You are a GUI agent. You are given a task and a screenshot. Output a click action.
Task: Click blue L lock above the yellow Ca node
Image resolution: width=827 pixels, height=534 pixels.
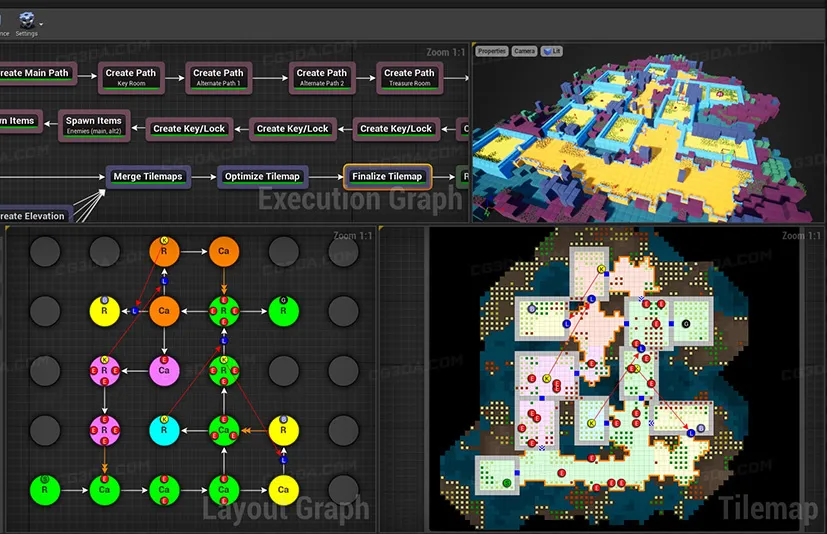pyautogui.click(x=283, y=460)
